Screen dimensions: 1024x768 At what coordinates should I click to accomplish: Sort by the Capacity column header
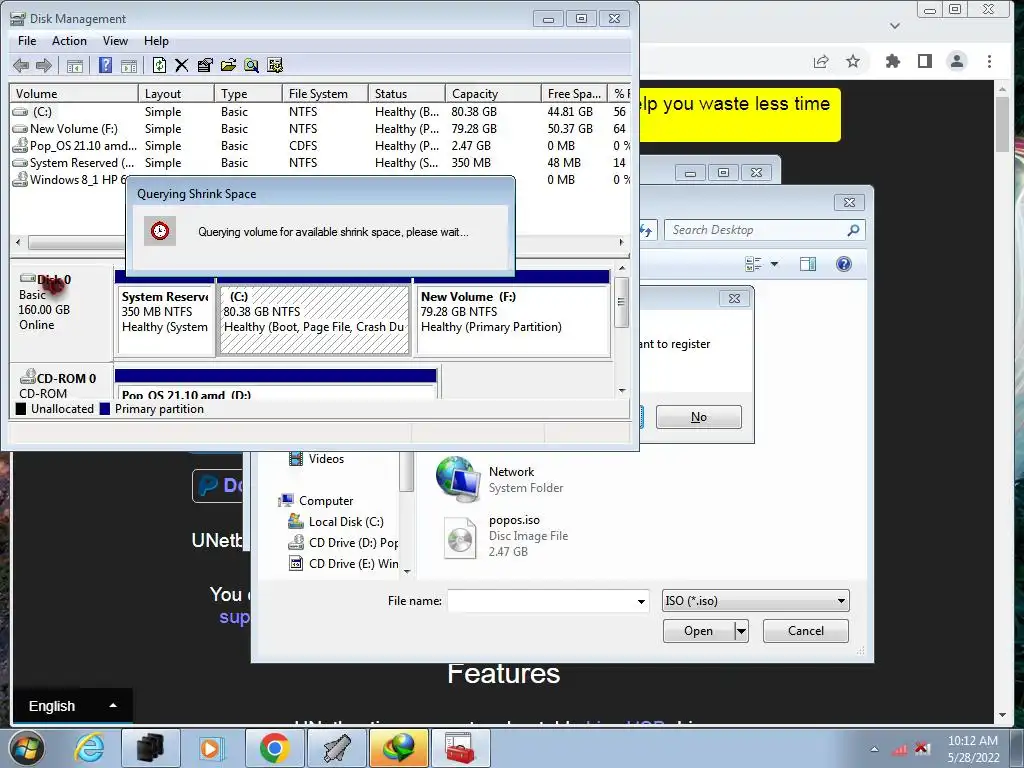(x=493, y=93)
